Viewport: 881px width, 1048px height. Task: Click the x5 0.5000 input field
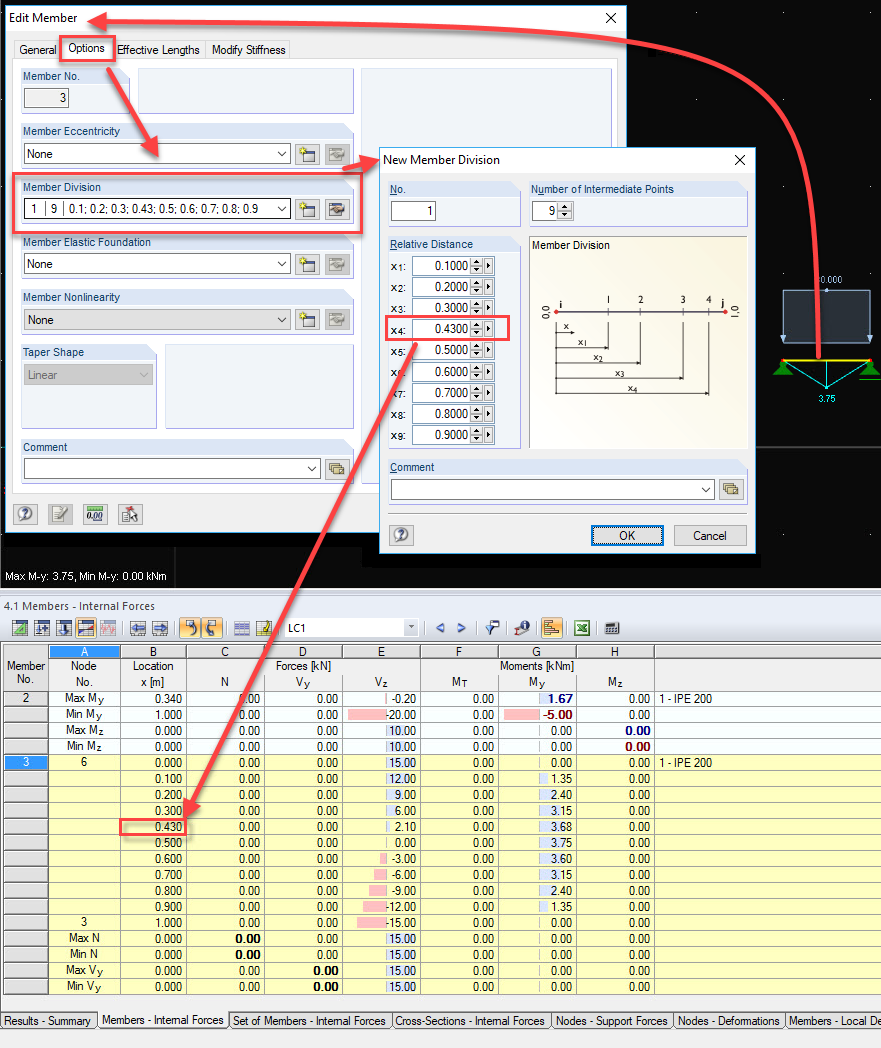click(442, 350)
